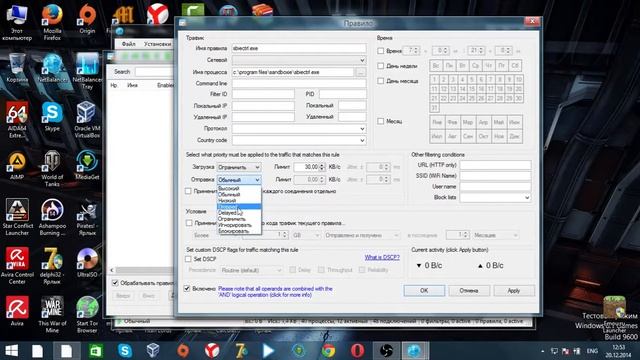This screenshot has height=360, width=640.
Task: Select the Корзина recycle bin icon
Action: pyautogui.click(x=17, y=68)
